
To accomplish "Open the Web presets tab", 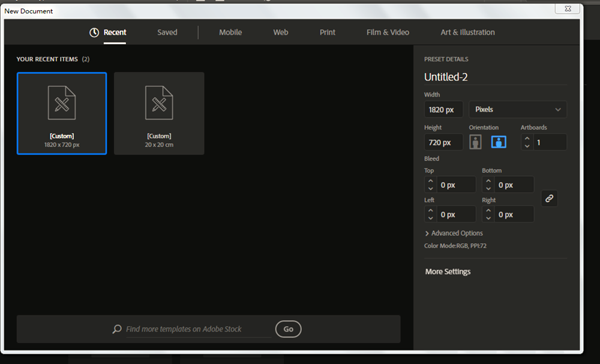I will [x=280, y=33].
